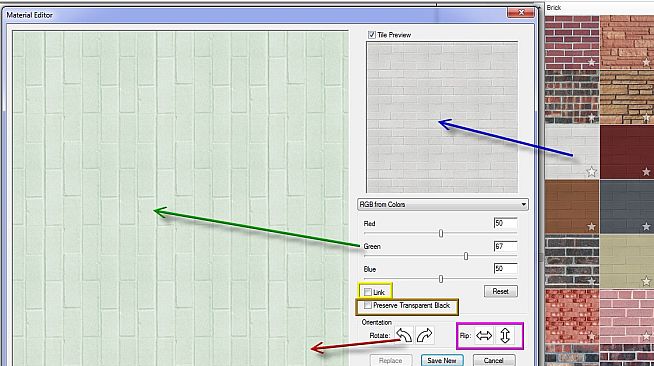The image size is (654, 366).
Task: Favorite star on the dark red brick
Action: [x=646, y=171]
